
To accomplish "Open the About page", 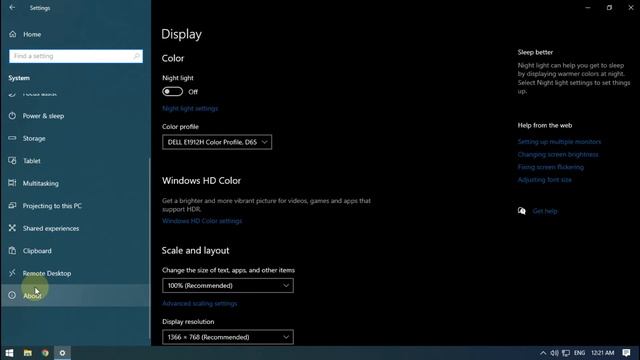I will pos(75,296).
